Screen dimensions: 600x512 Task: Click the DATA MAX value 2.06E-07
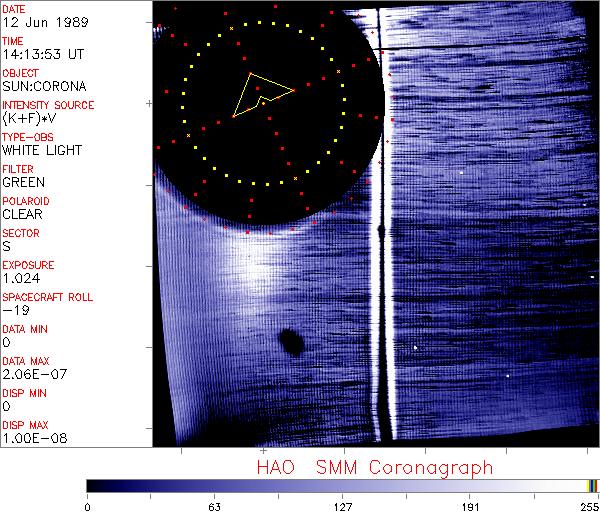point(32,374)
